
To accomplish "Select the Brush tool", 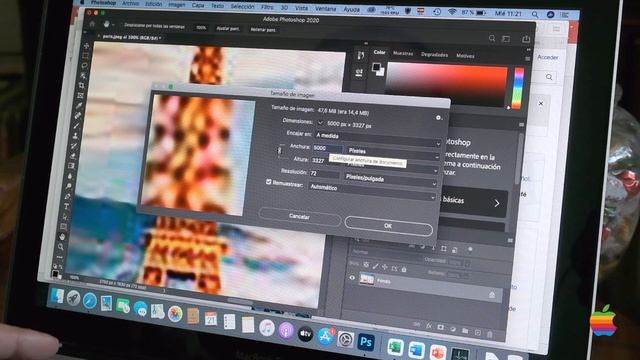I will (x=76, y=126).
